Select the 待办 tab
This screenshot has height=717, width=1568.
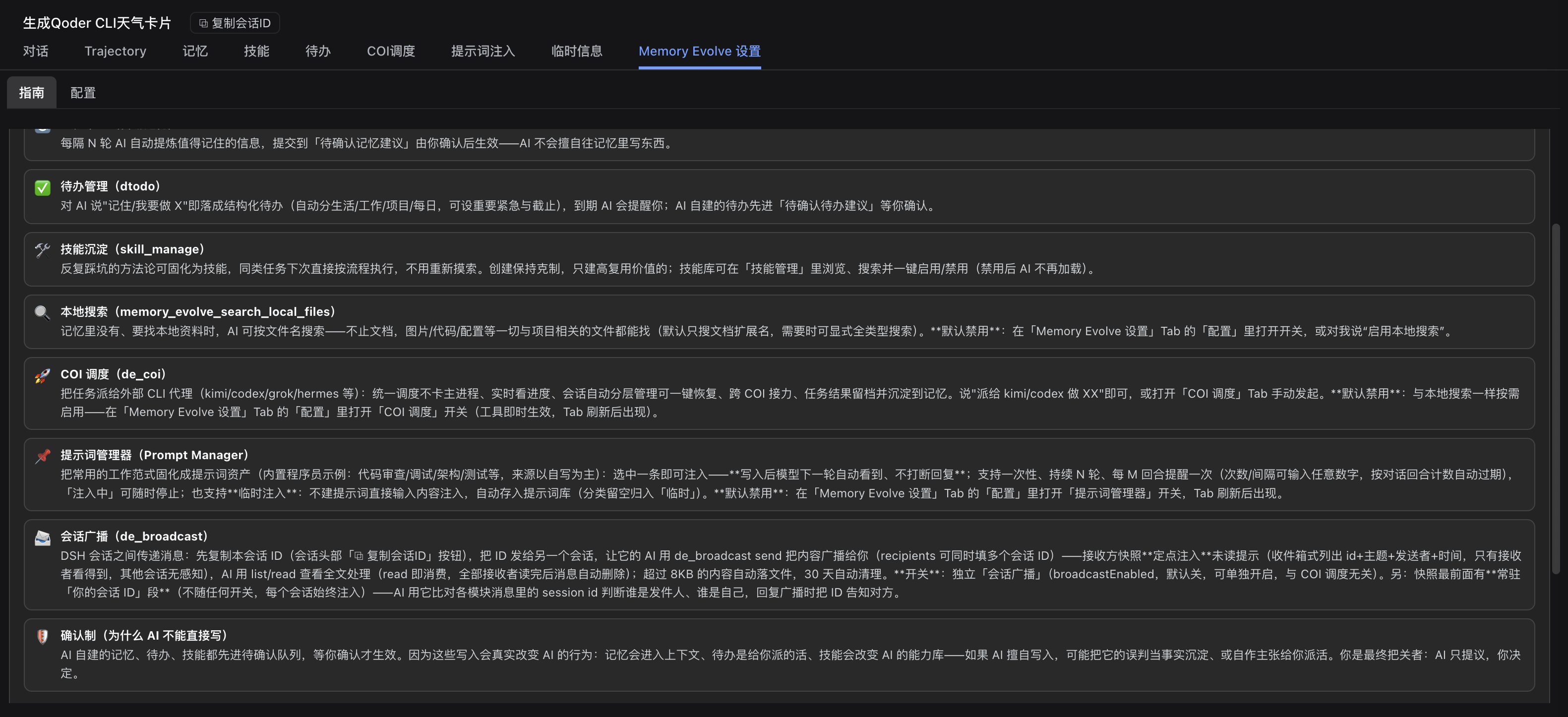click(x=318, y=51)
